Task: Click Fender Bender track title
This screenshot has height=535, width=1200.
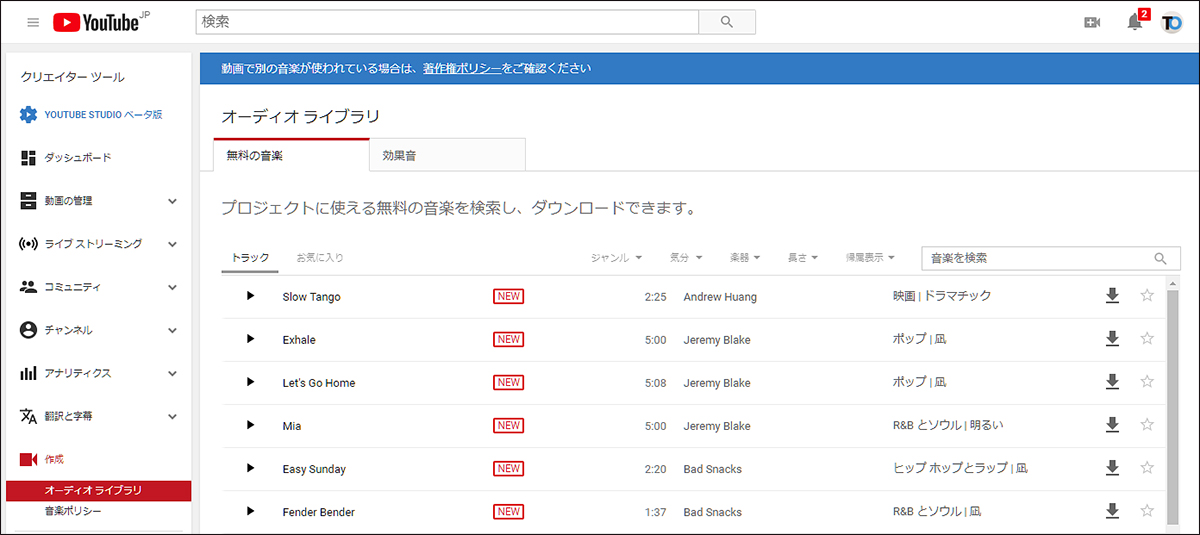Action: [319, 512]
